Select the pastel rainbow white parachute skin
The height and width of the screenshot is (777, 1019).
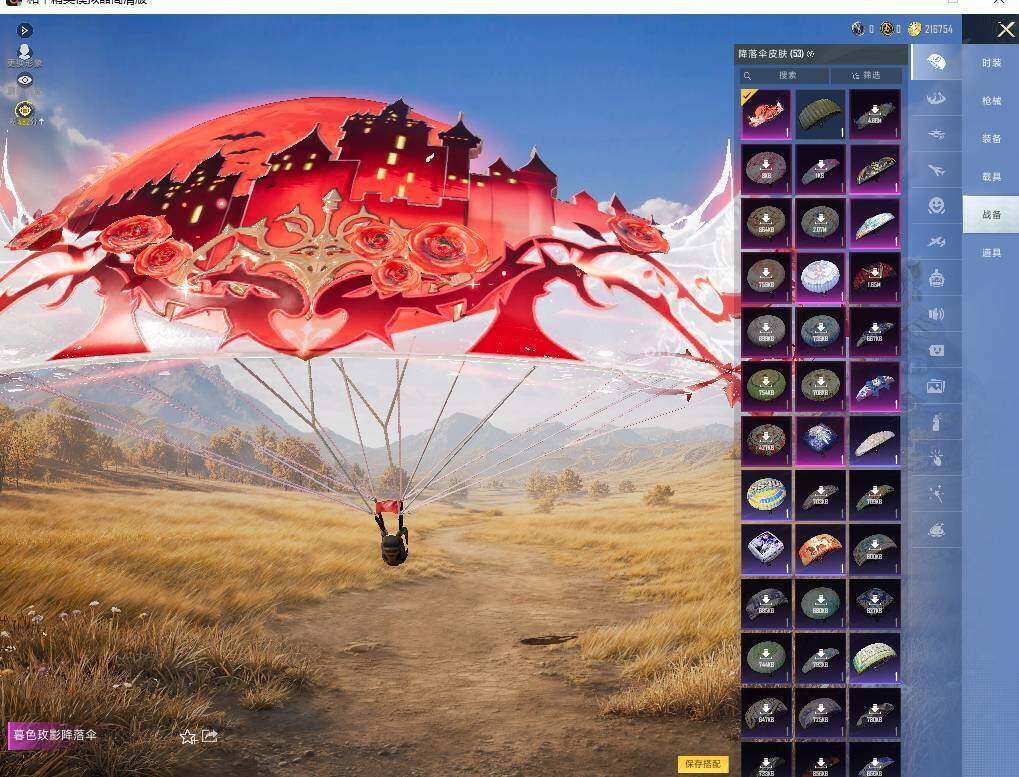coord(875,659)
